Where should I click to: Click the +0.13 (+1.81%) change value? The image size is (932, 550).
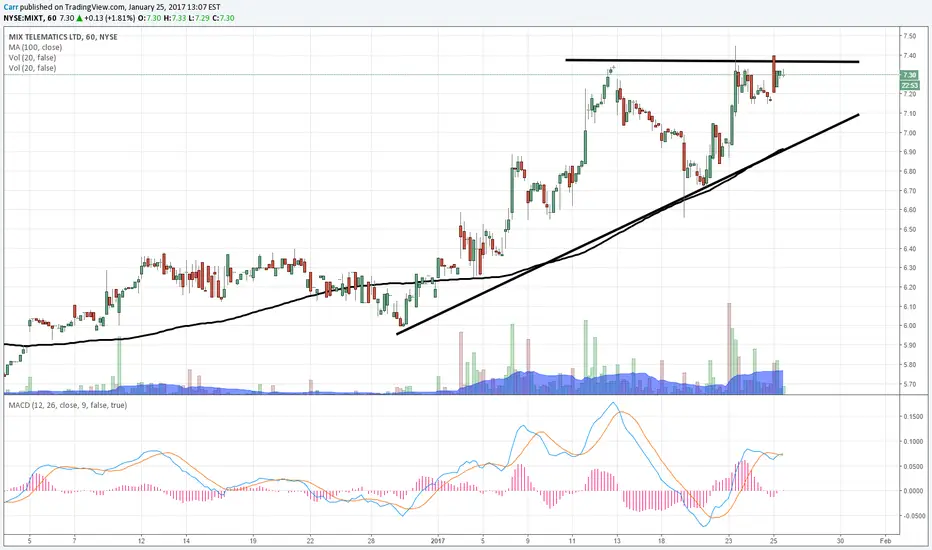point(110,18)
